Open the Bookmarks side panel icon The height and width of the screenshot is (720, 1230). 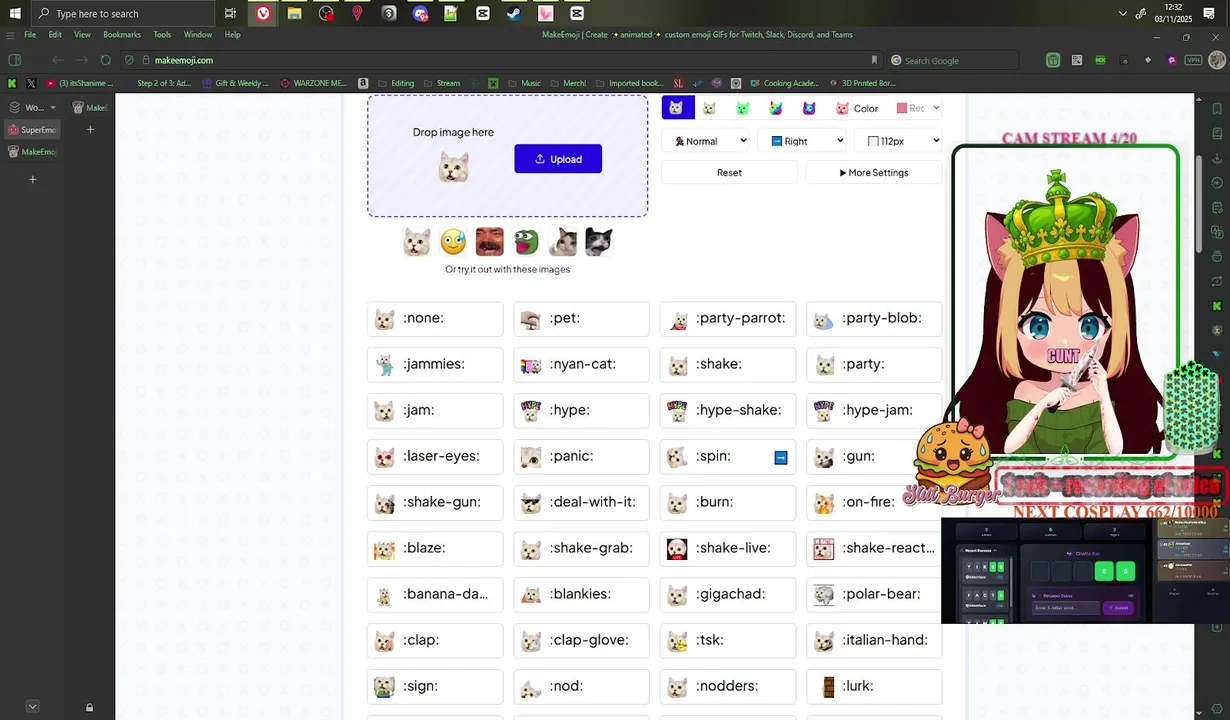pos(1217,109)
